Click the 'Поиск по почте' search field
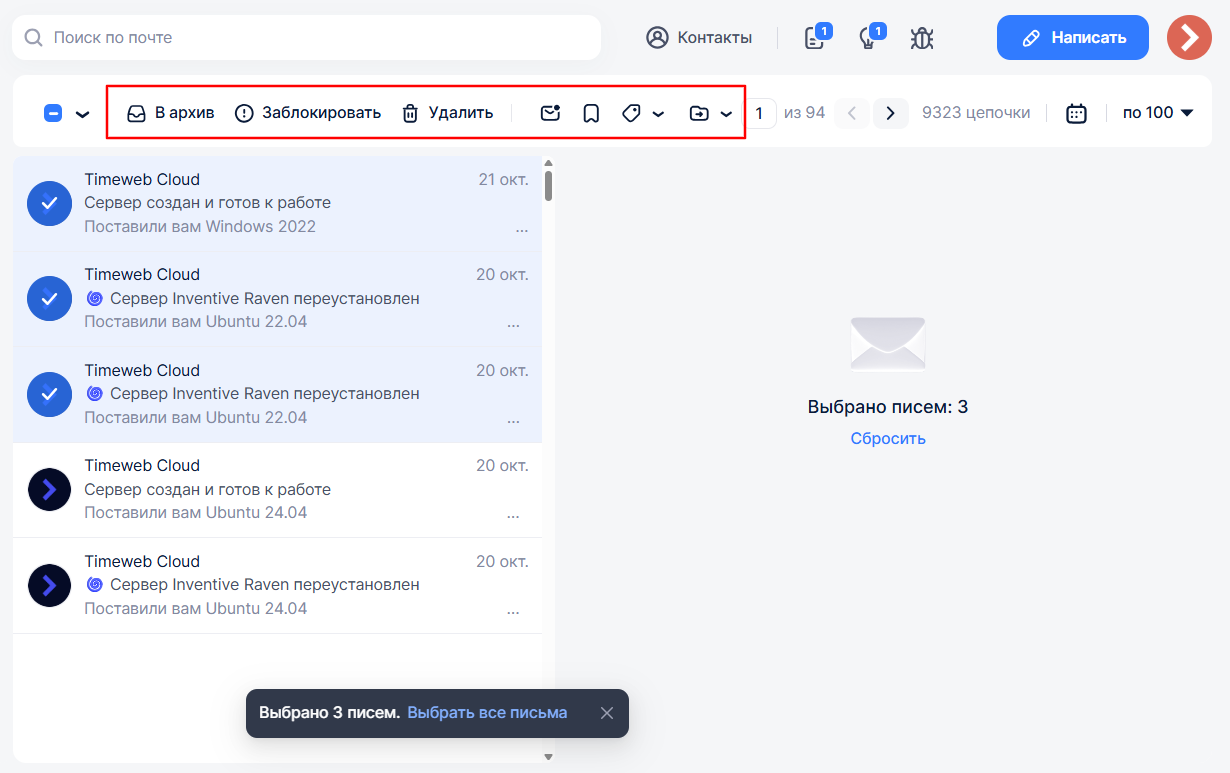The height and width of the screenshot is (773, 1230). [310, 38]
